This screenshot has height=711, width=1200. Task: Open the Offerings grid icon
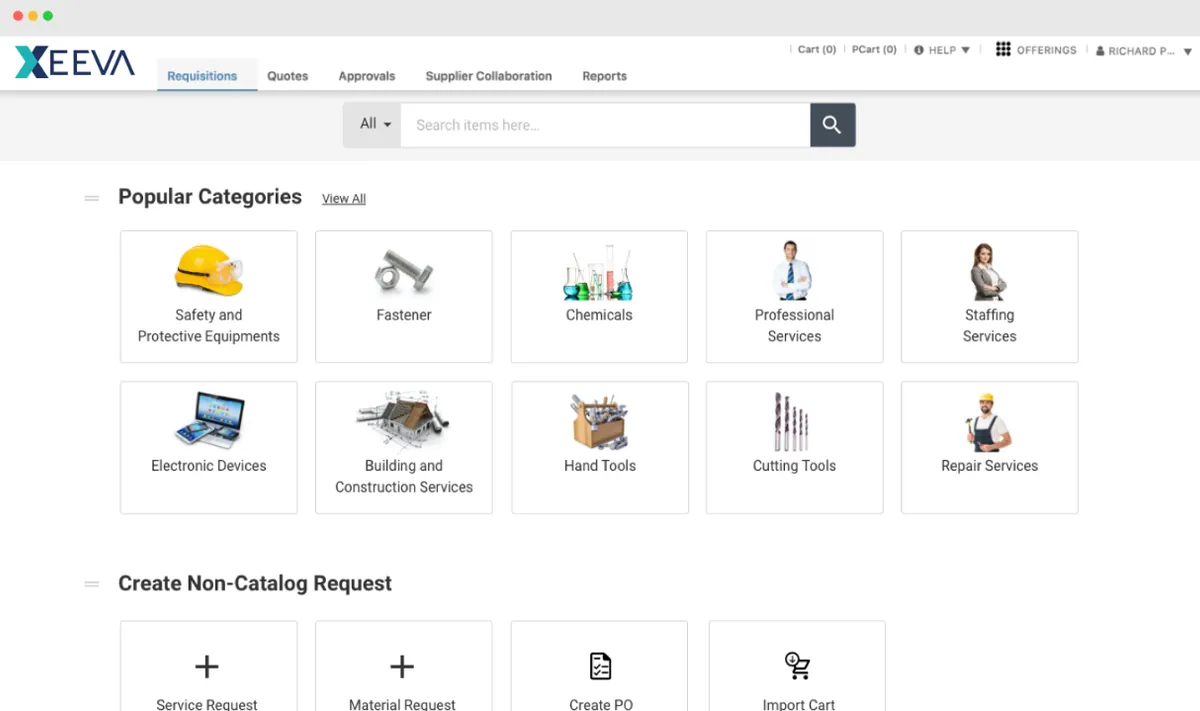pos(1003,49)
